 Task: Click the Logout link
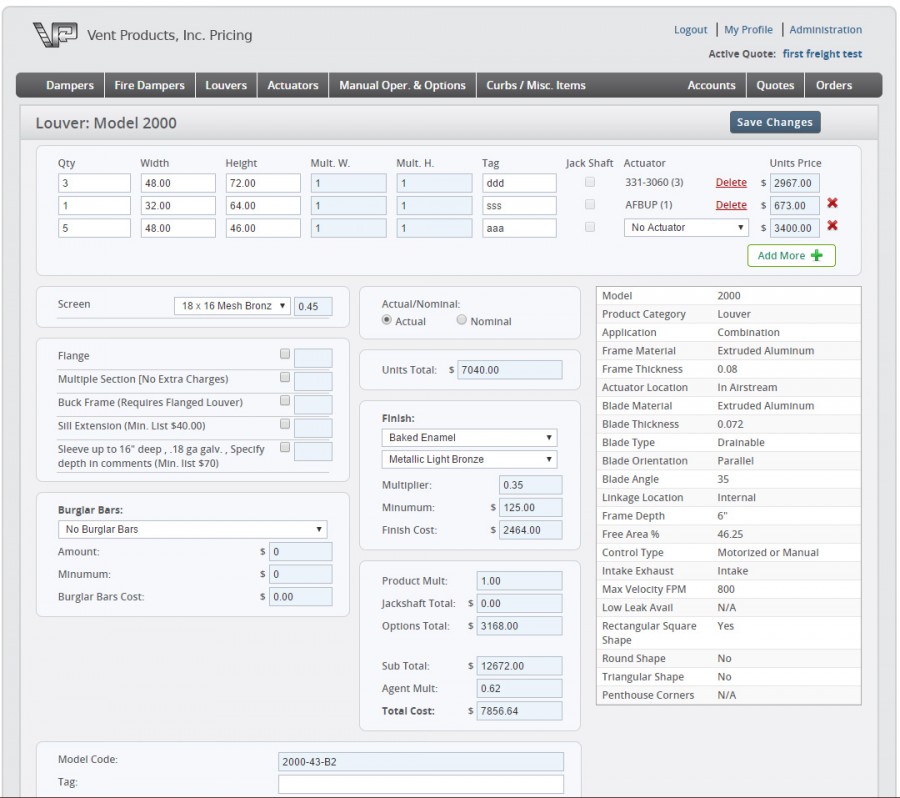(690, 30)
